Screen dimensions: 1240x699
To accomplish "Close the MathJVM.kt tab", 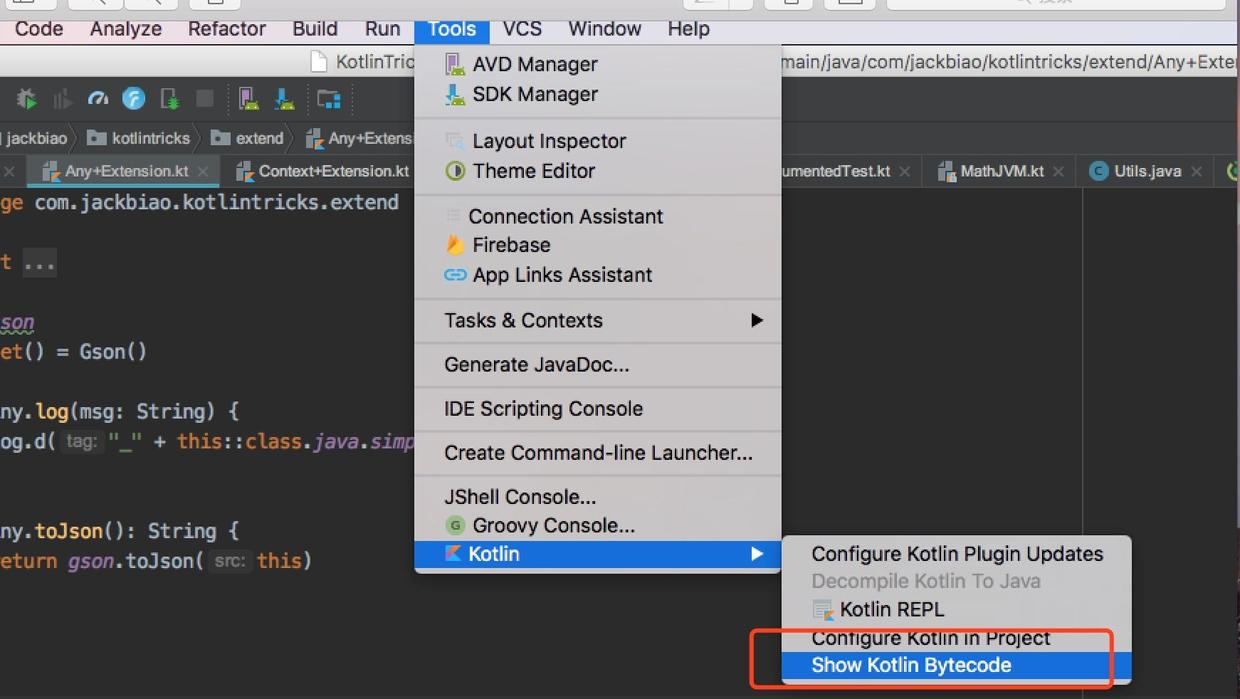I will (1058, 172).
